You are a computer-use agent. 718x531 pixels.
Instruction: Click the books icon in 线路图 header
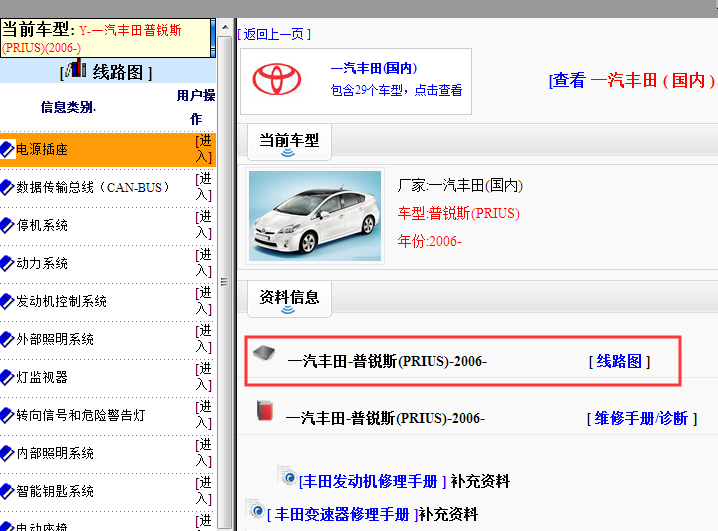click(x=76, y=69)
